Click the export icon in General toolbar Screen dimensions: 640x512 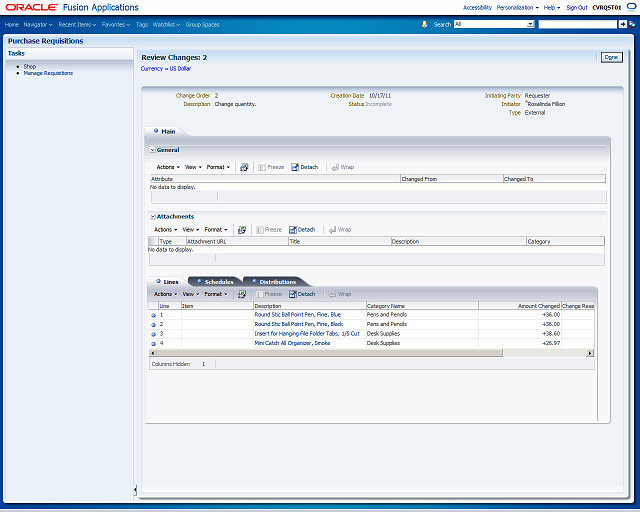(244, 167)
